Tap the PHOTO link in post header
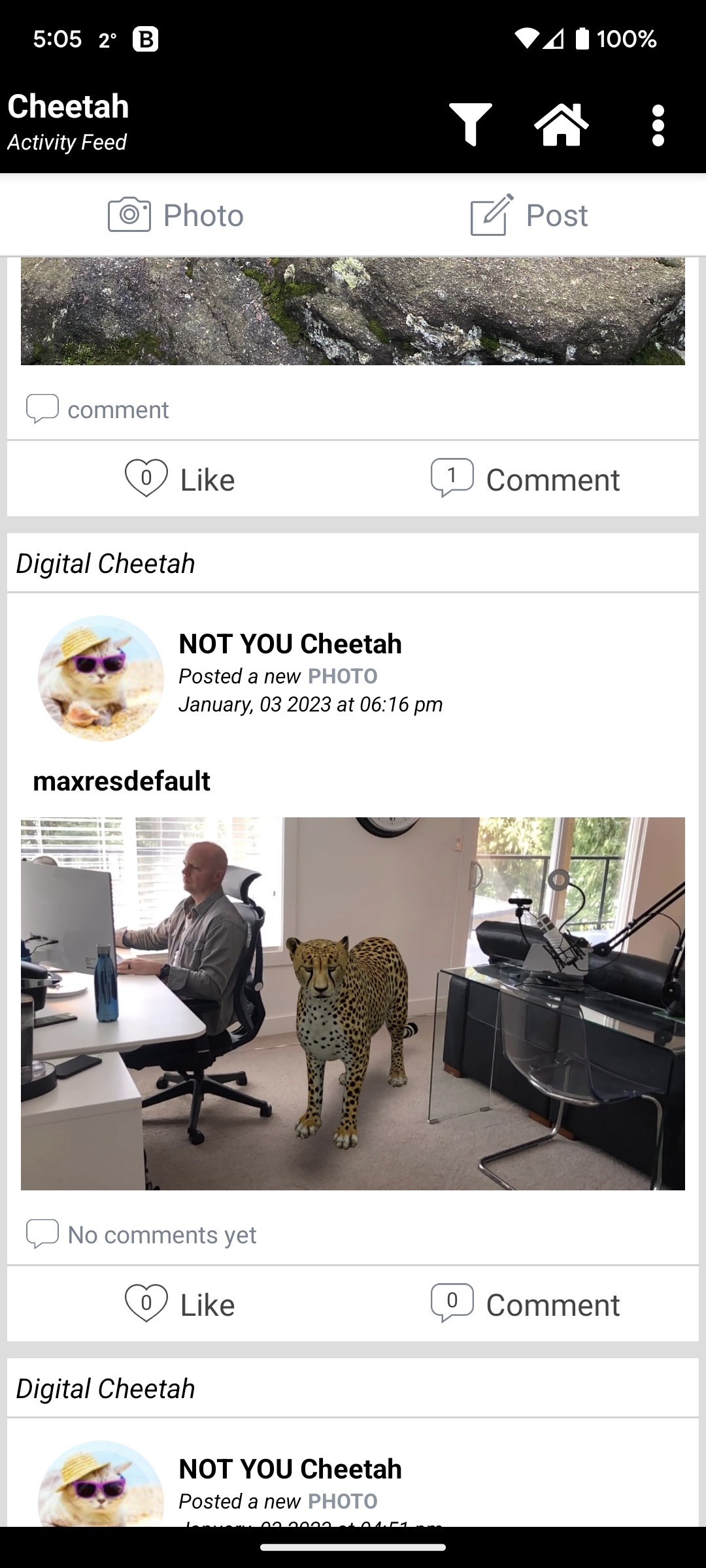Viewport: 706px width, 1568px height. coord(343,676)
